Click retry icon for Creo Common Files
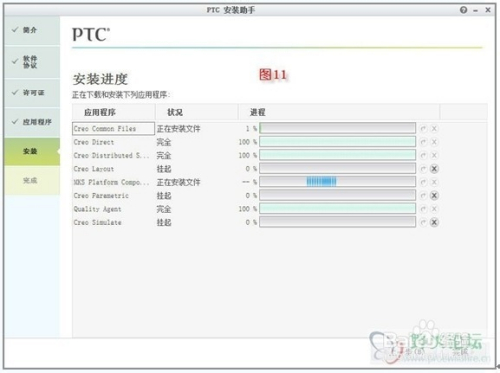The image size is (500, 373). coord(423,129)
